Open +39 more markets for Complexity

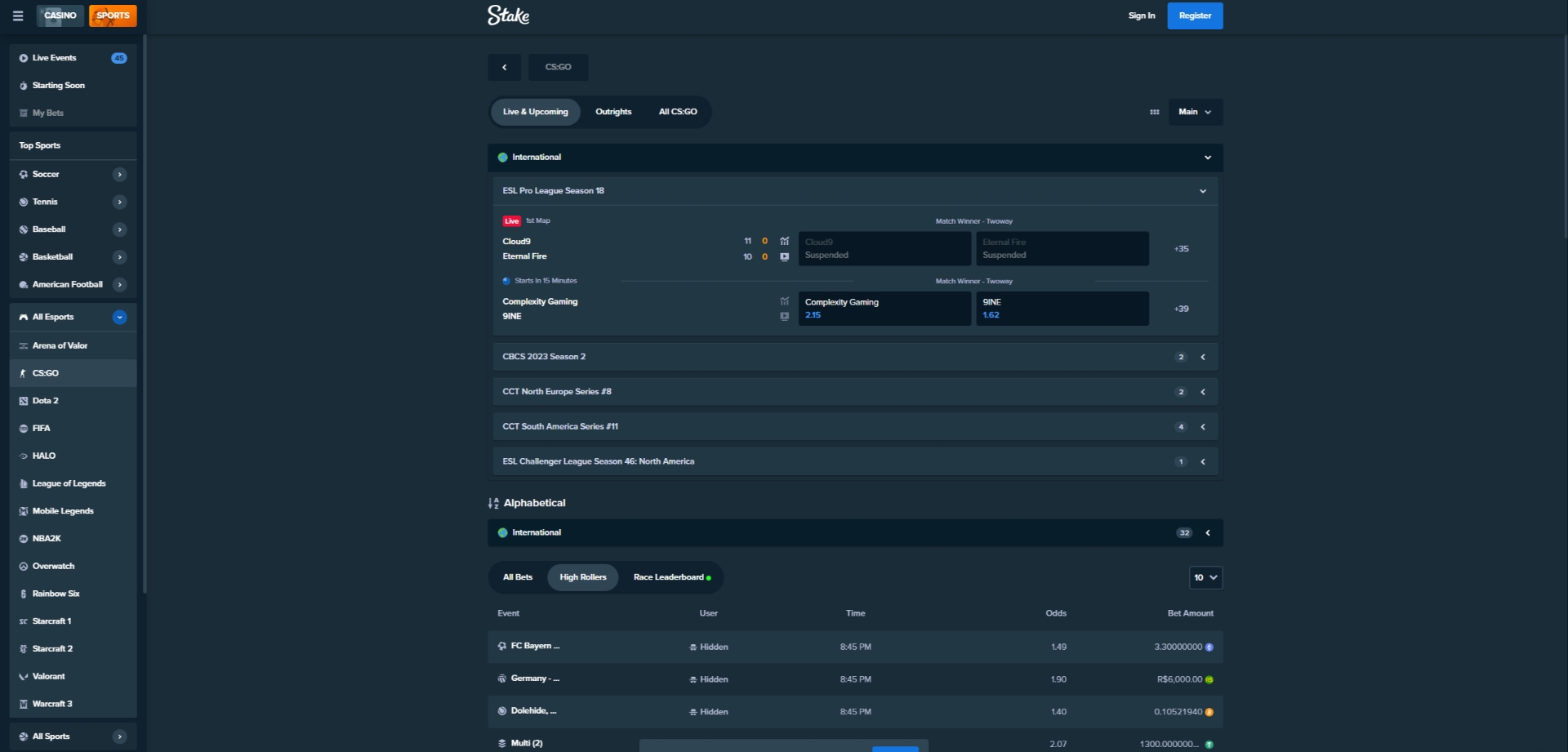point(1181,309)
